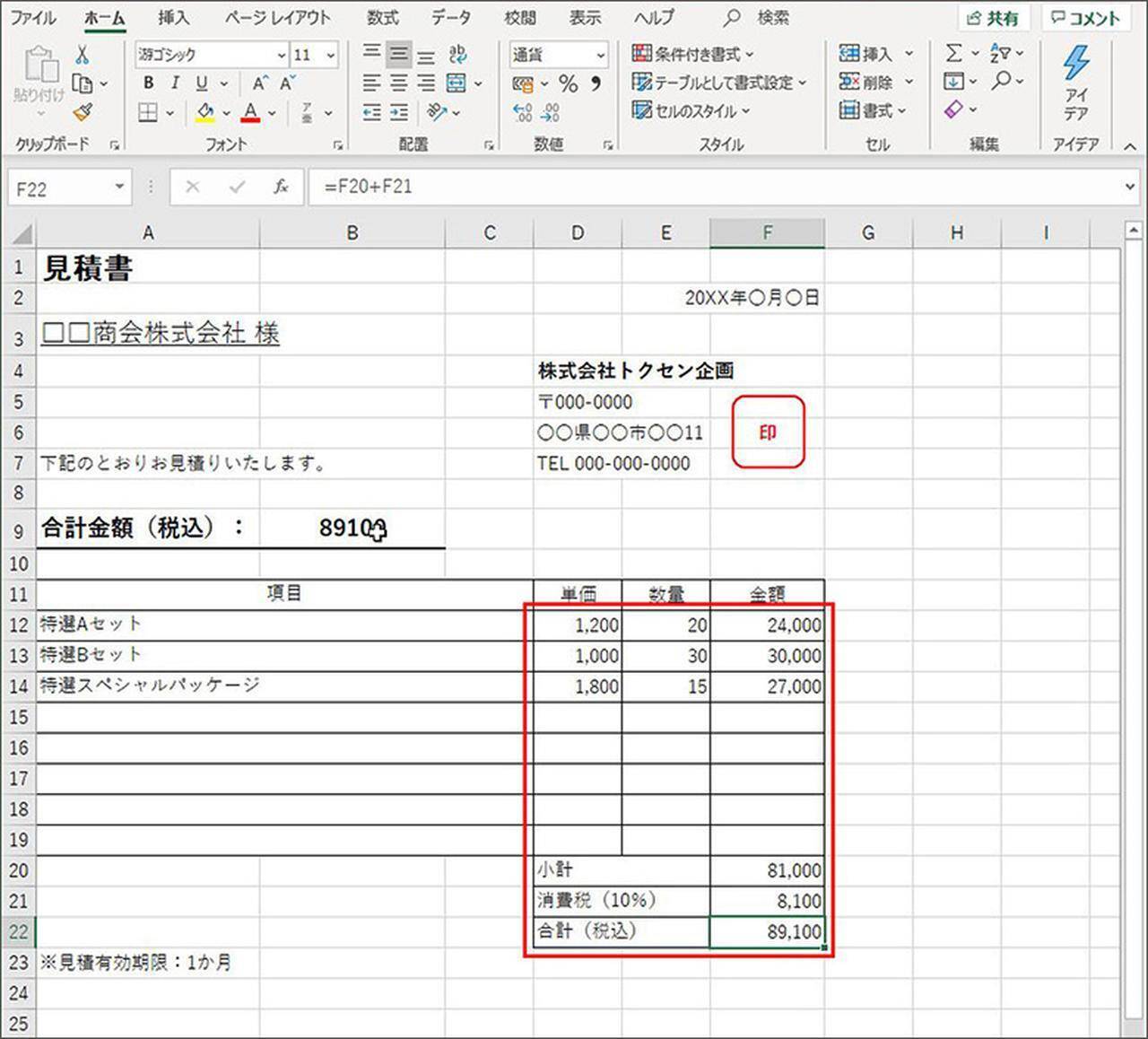Switch to the データ tab
Image resolution: width=1148 pixels, height=1039 pixels.
click(450, 17)
